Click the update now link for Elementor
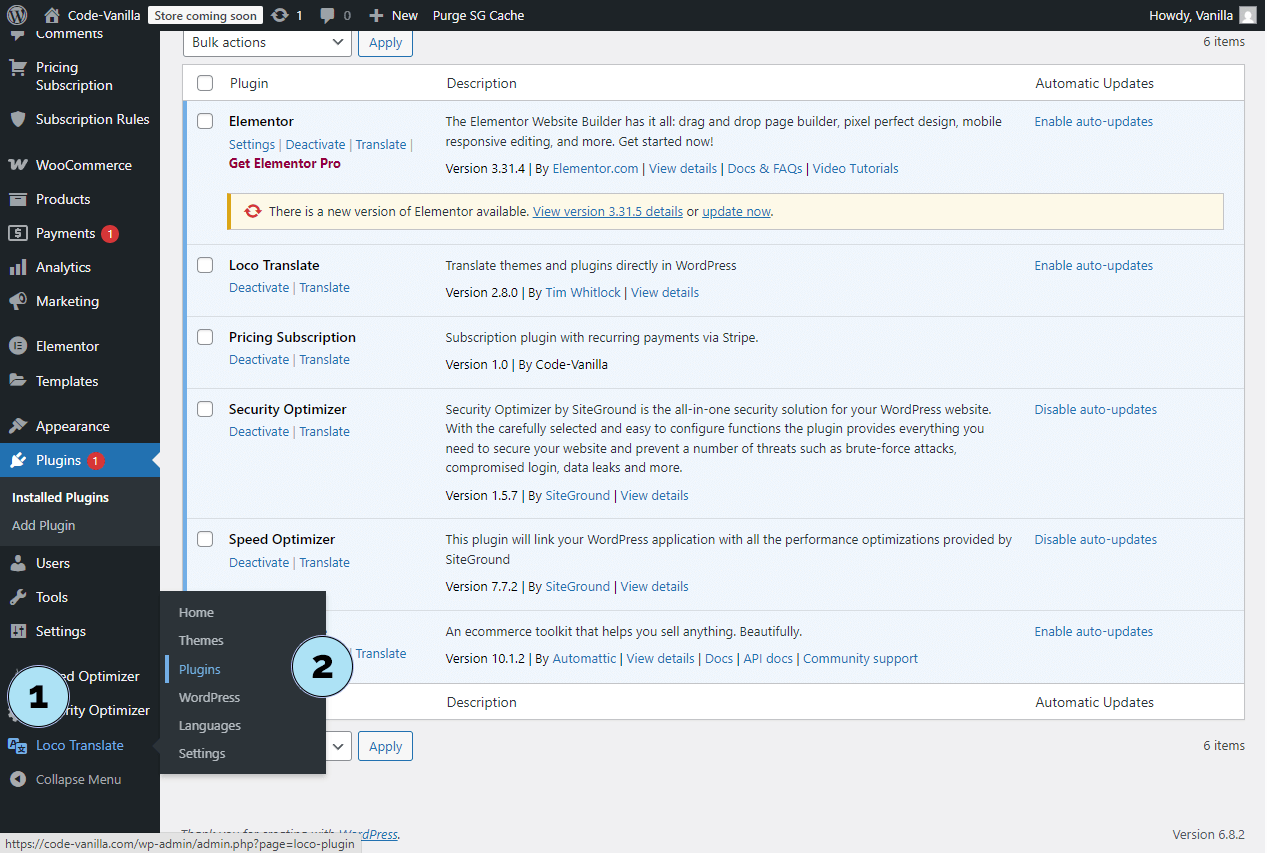The image size is (1267, 853). (x=736, y=211)
